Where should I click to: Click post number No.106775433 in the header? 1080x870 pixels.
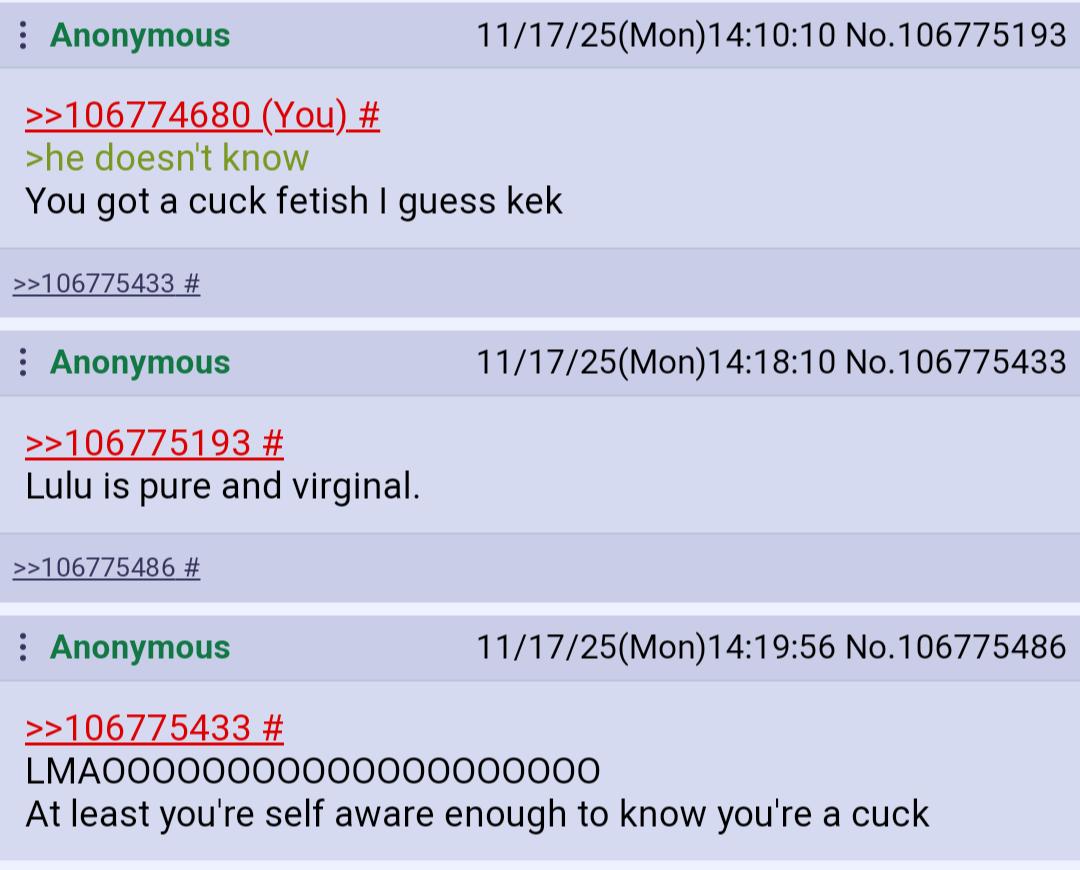(x=956, y=362)
